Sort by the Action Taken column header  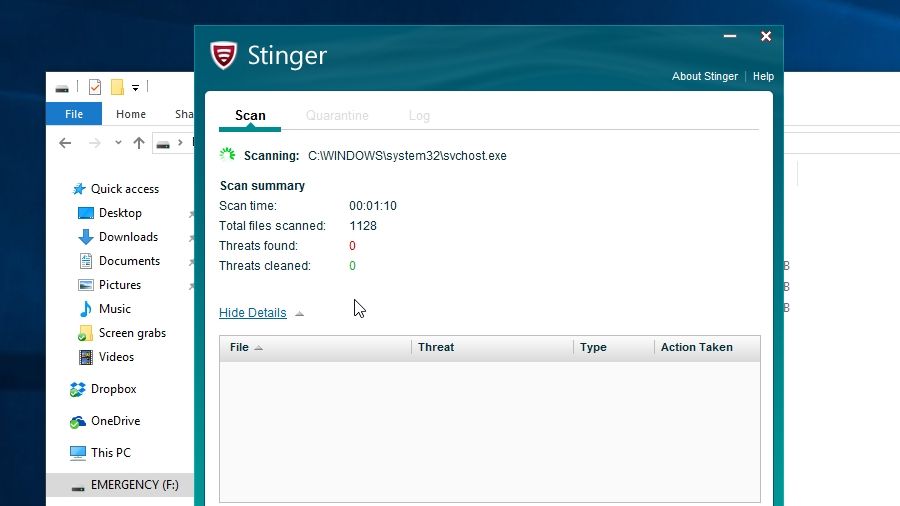click(x=707, y=347)
